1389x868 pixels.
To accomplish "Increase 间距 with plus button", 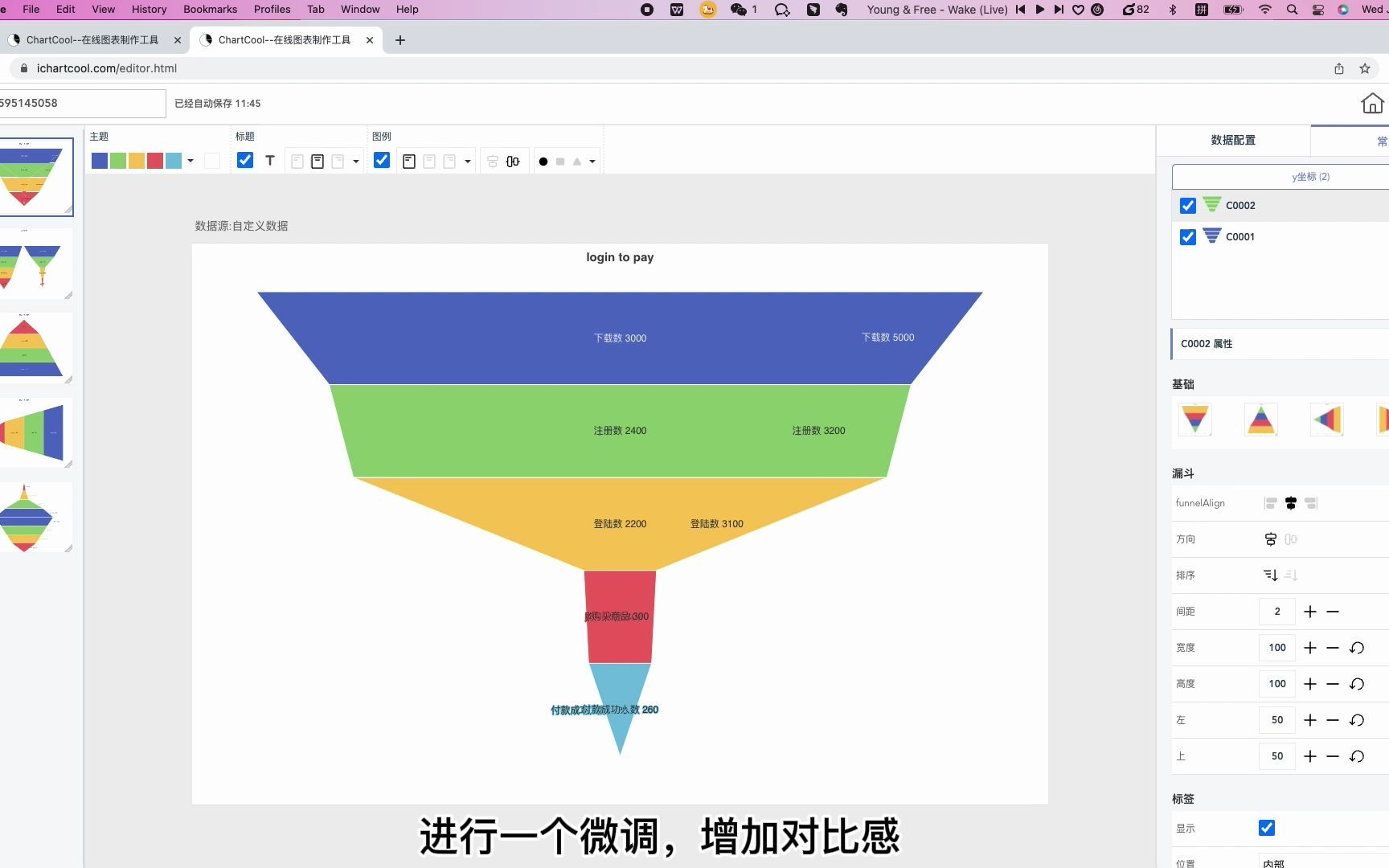I will tap(1310, 612).
